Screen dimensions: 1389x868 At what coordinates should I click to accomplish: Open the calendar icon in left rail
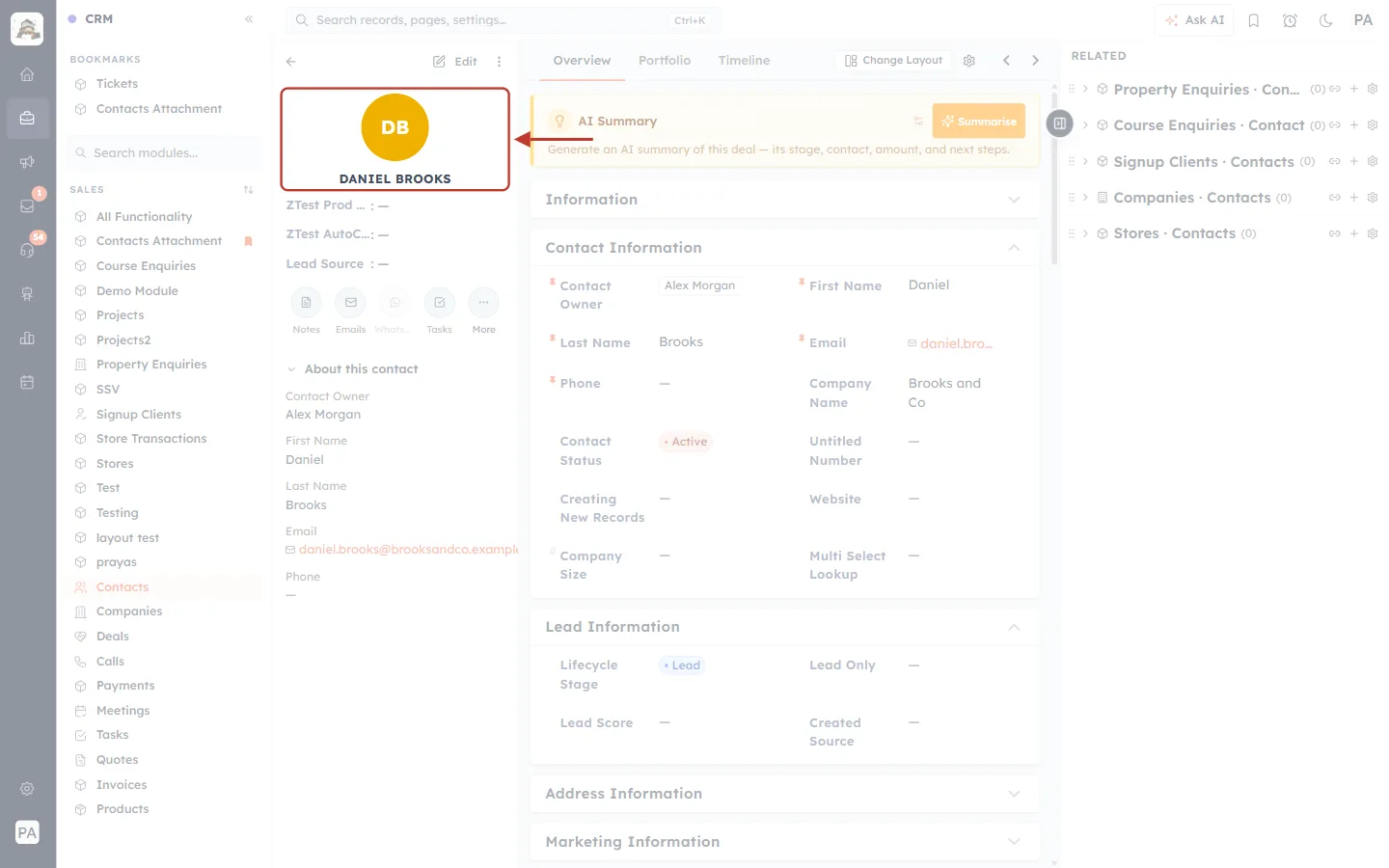click(27, 382)
